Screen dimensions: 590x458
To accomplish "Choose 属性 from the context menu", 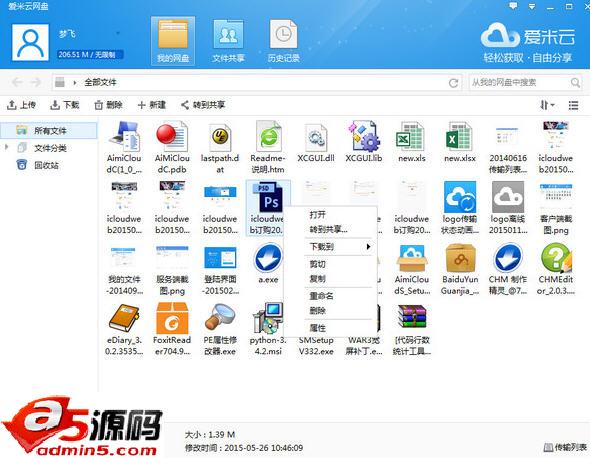I will 317,328.
